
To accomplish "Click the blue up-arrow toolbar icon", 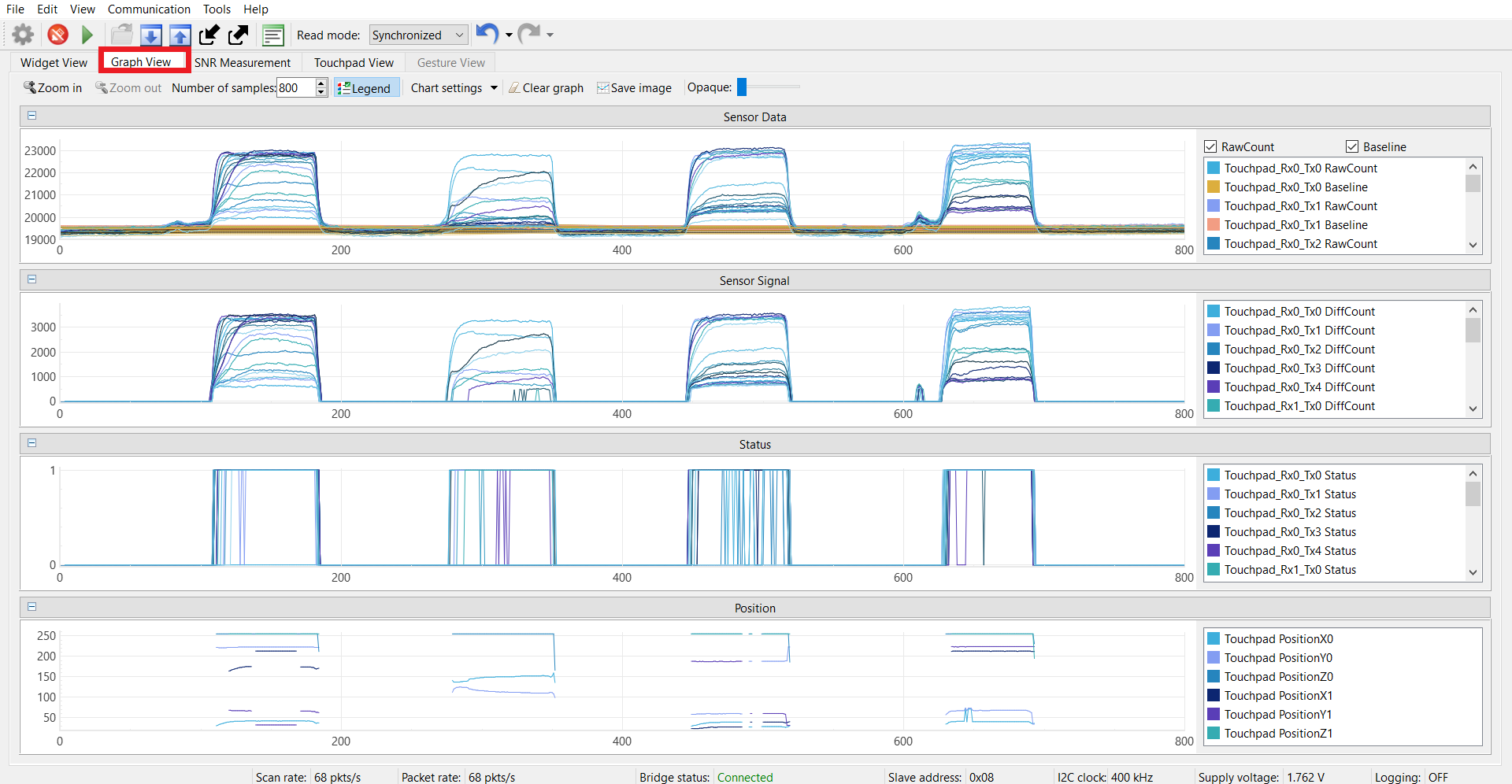I will pos(180,35).
